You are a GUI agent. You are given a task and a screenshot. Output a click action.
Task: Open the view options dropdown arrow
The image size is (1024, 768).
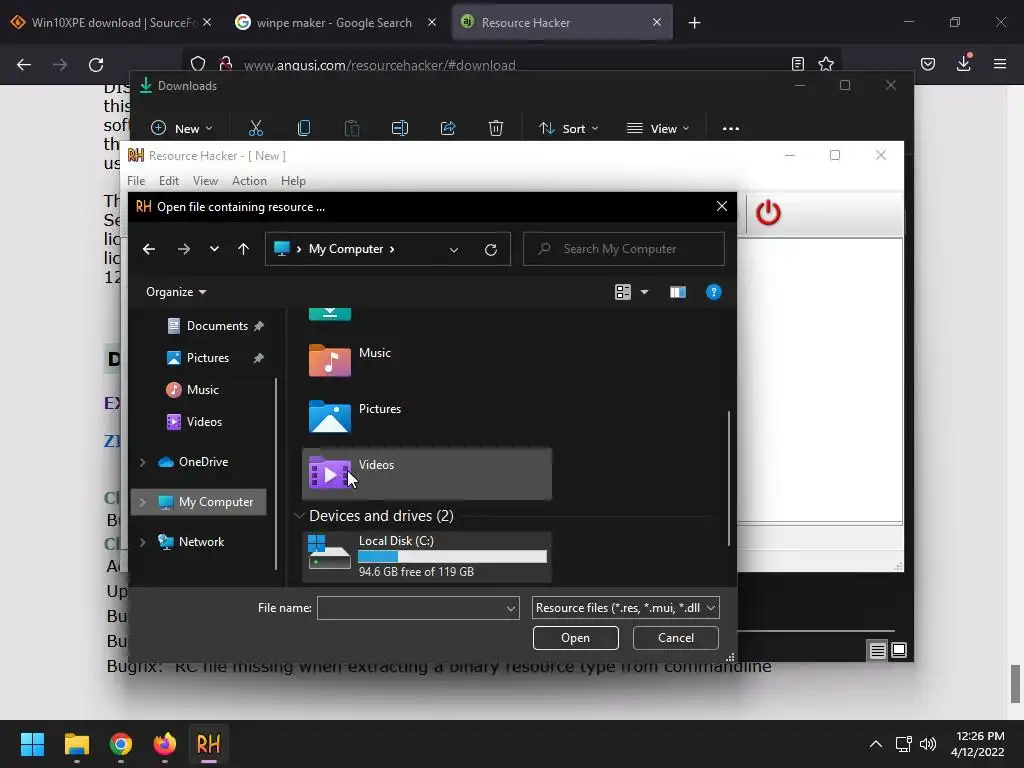(x=645, y=292)
